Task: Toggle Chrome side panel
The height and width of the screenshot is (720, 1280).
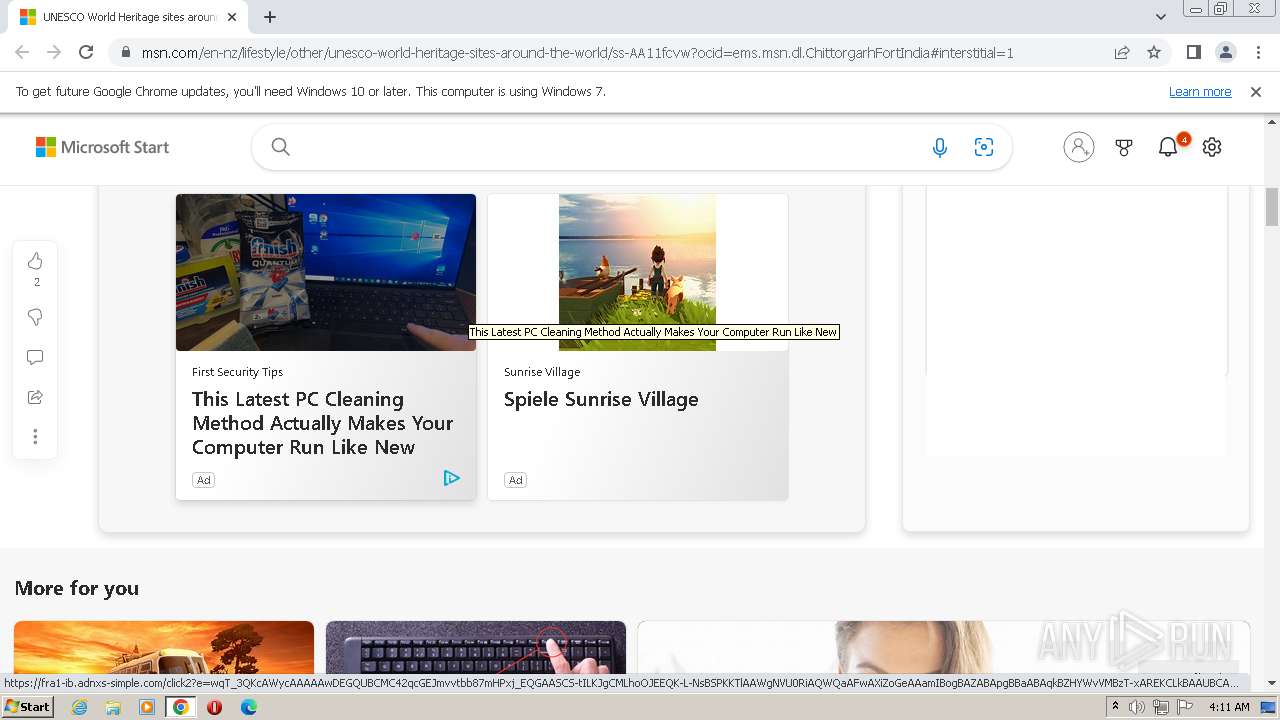Action: click(1194, 52)
